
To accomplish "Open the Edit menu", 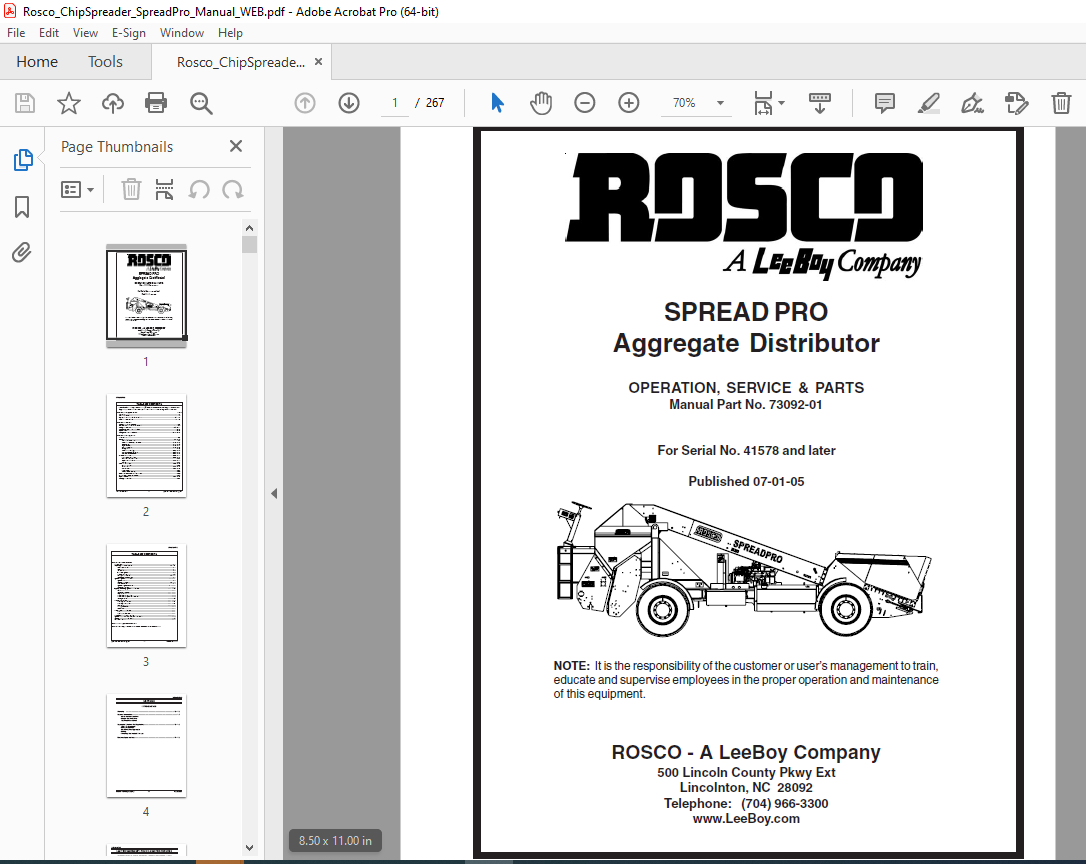I will point(48,33).
